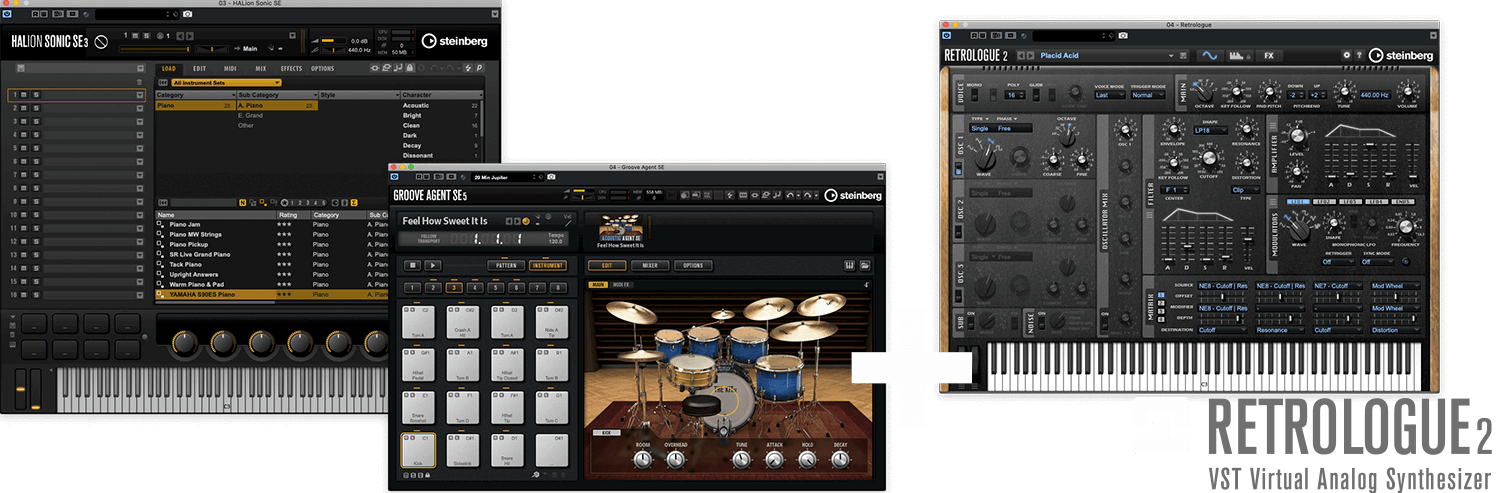This screenshot has height=493, width=1500.
Task: Toggle the Glide switch in Retrologue
Action: 1036,95
